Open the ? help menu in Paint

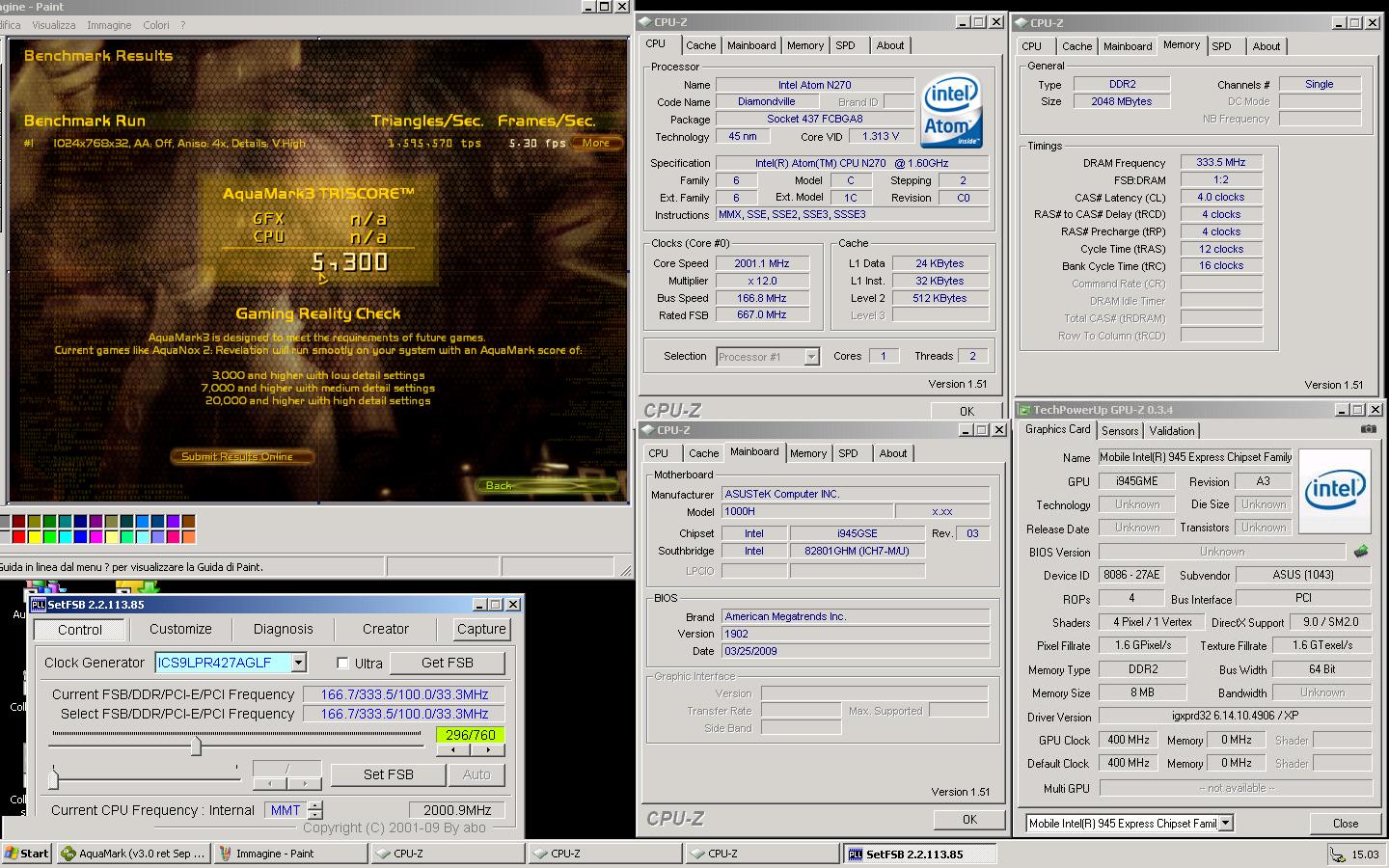pos(183,25)
